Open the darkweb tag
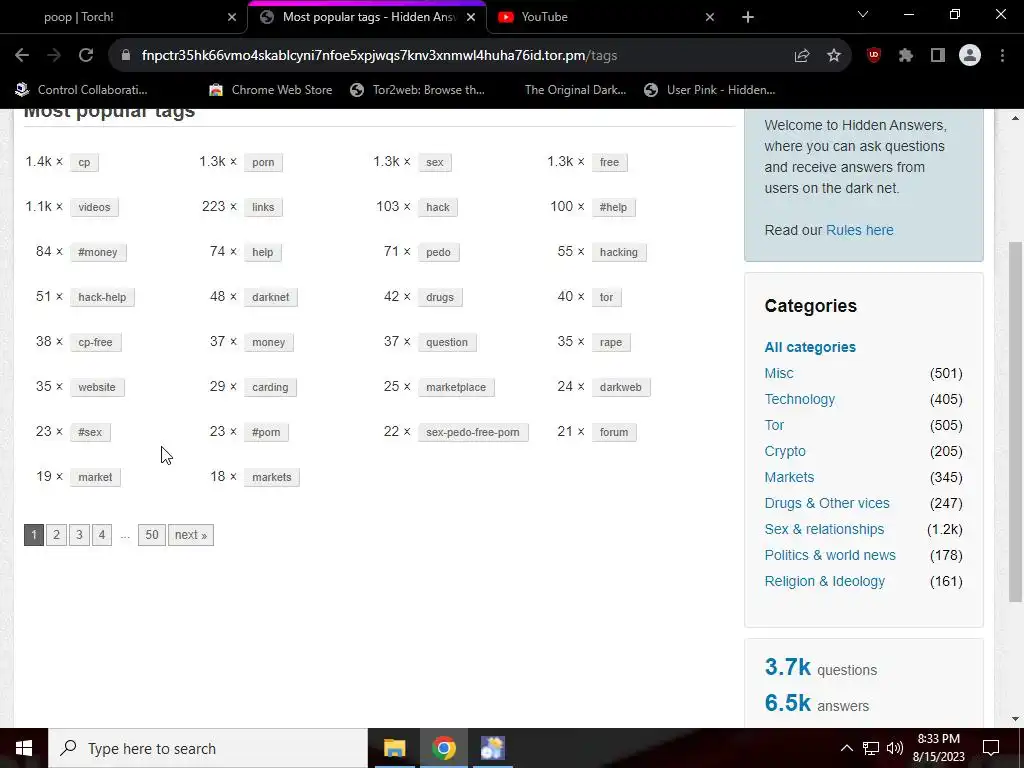 tap(620, 387)
